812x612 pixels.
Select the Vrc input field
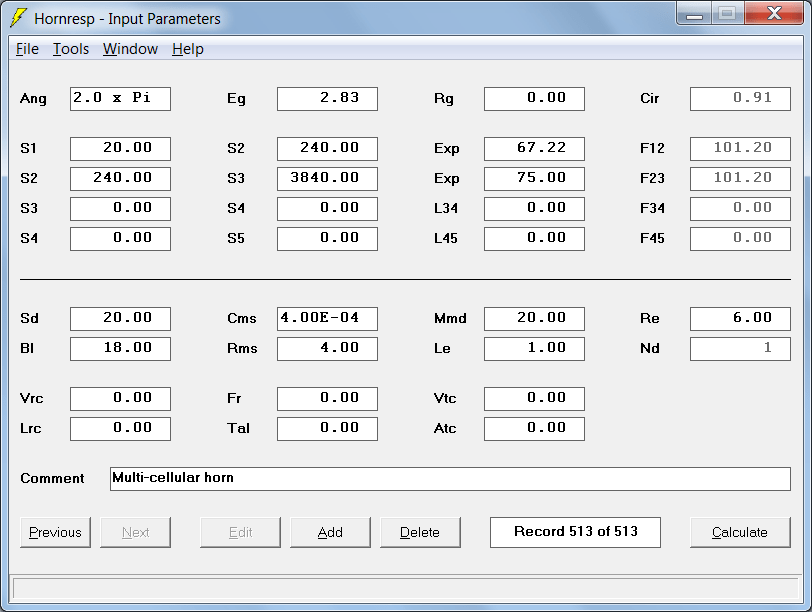[120, 399]
